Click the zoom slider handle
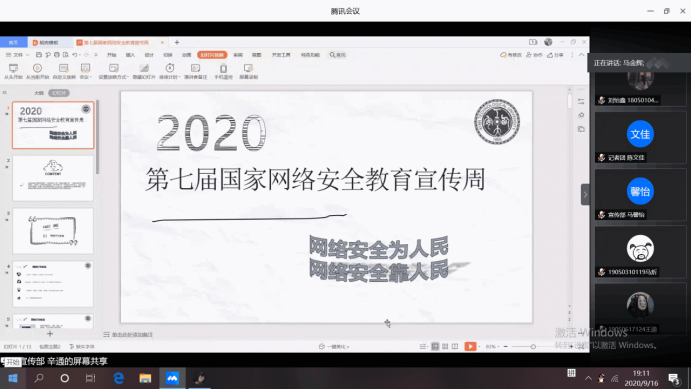Viewport: 692px width, 389px height. pos(533,347)
